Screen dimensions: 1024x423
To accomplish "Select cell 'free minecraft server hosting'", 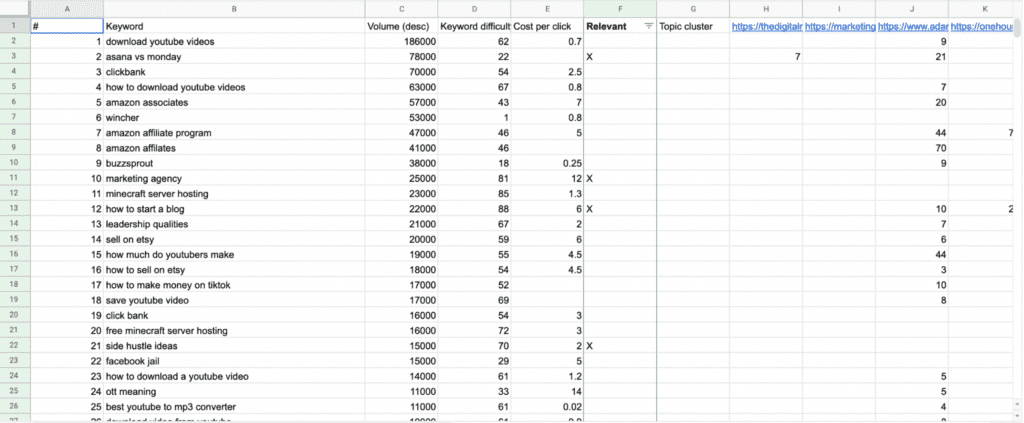I will [234, 331].
